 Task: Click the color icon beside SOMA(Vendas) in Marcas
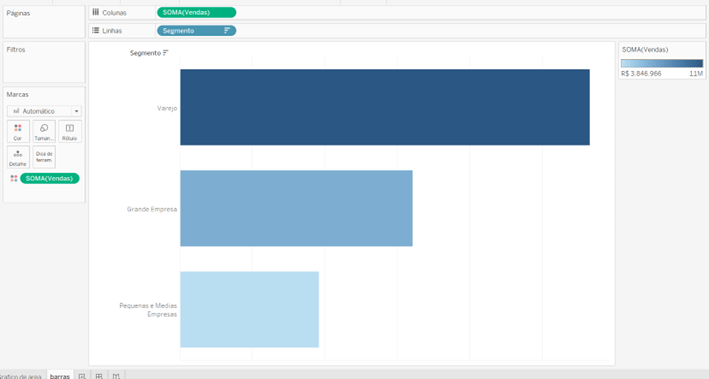tap(14, 179)
